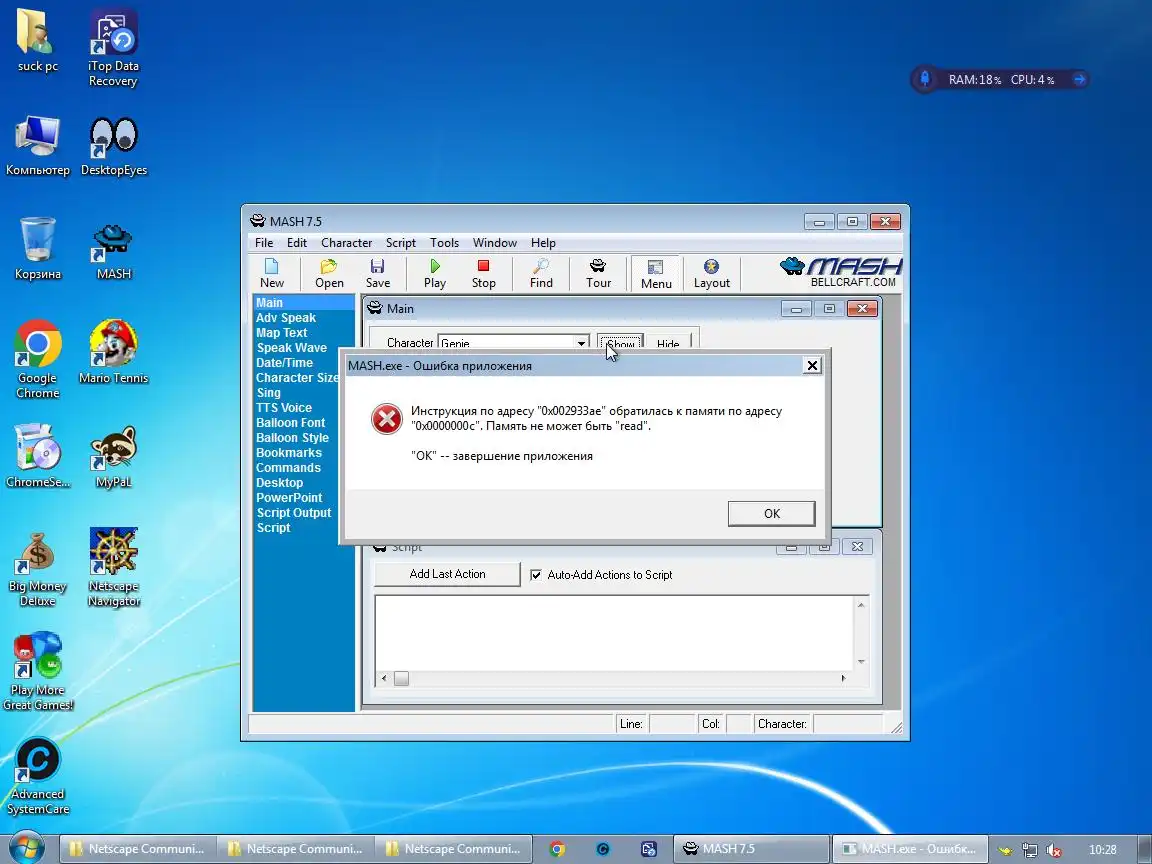Select Adv Speak in the sidebar
Image resolution: width=1152 pixels, height=864 pixels.
point(286,317)
